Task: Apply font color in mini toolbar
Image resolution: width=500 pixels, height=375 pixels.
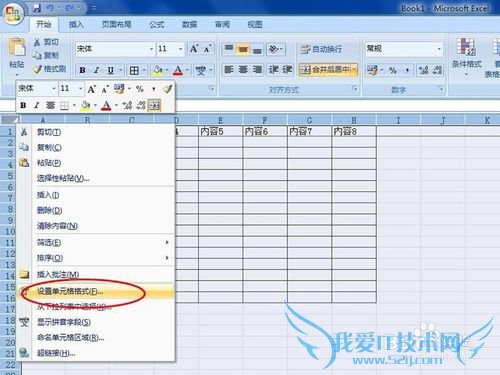Action: click(106, 106)
